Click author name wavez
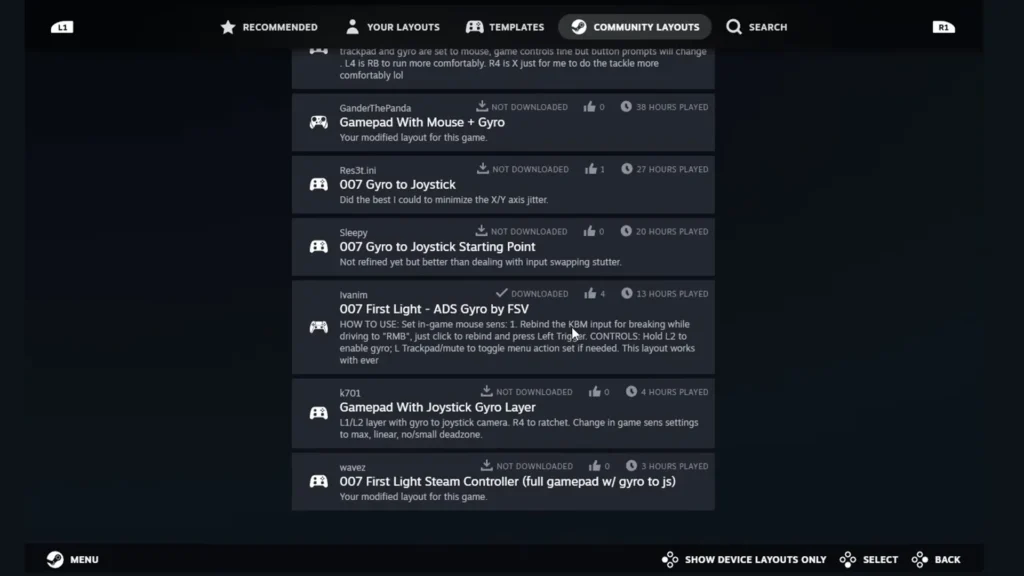The width and height of the screenshot is (1024, 576). 353,467
